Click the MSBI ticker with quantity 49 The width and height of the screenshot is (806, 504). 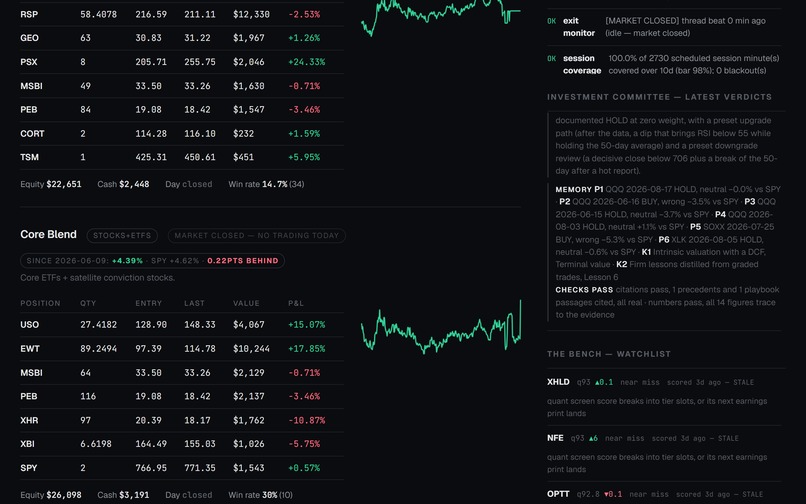click(x=31, y=86)
